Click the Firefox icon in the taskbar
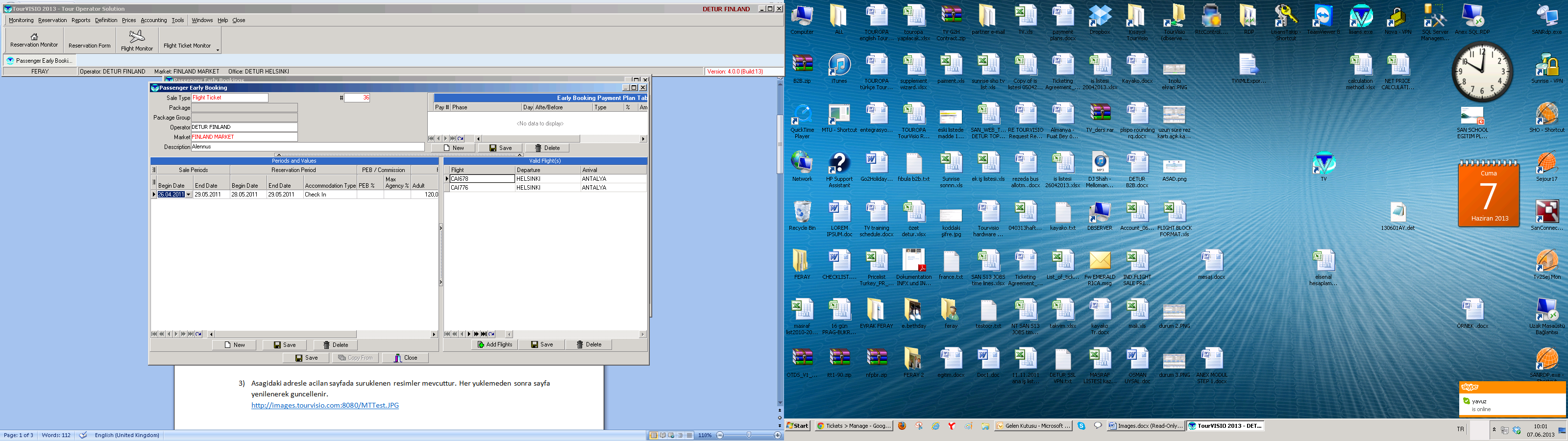 902,426
